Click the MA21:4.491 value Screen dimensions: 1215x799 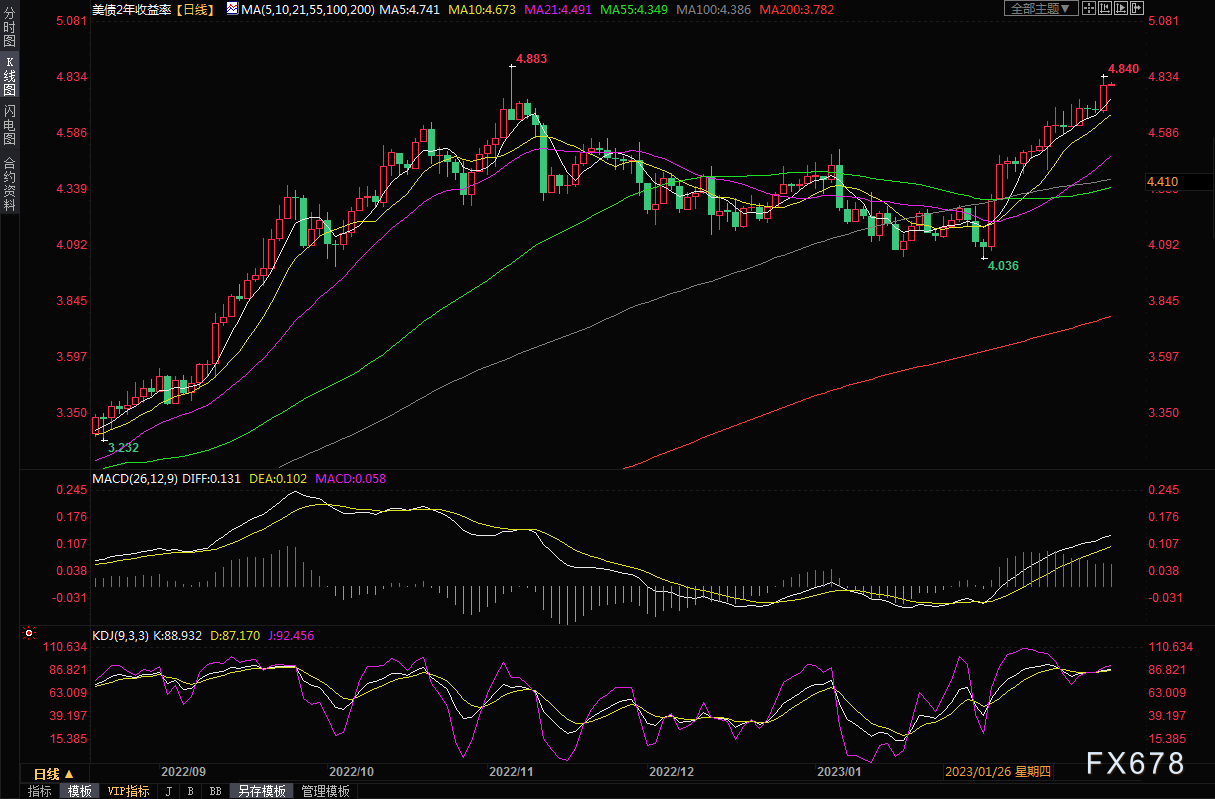coord(558,9)
